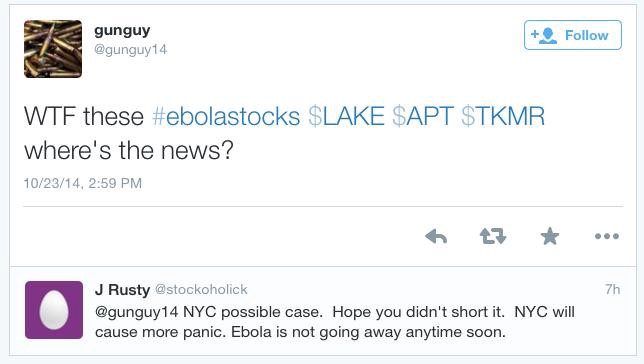Open the J Rusty profile name
Image resolution: width=644 pixels, height=364 pixels.
tap(122, 290)
